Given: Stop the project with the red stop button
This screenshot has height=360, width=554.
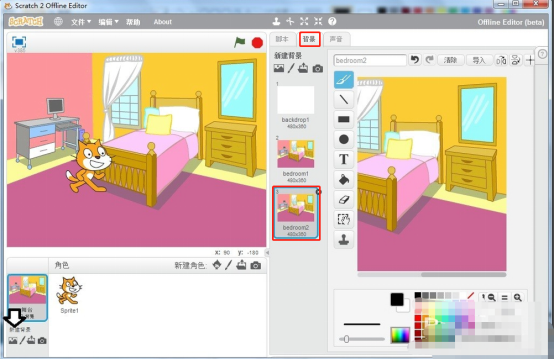Looking at the screenshot, I should [x=257, y=43].
